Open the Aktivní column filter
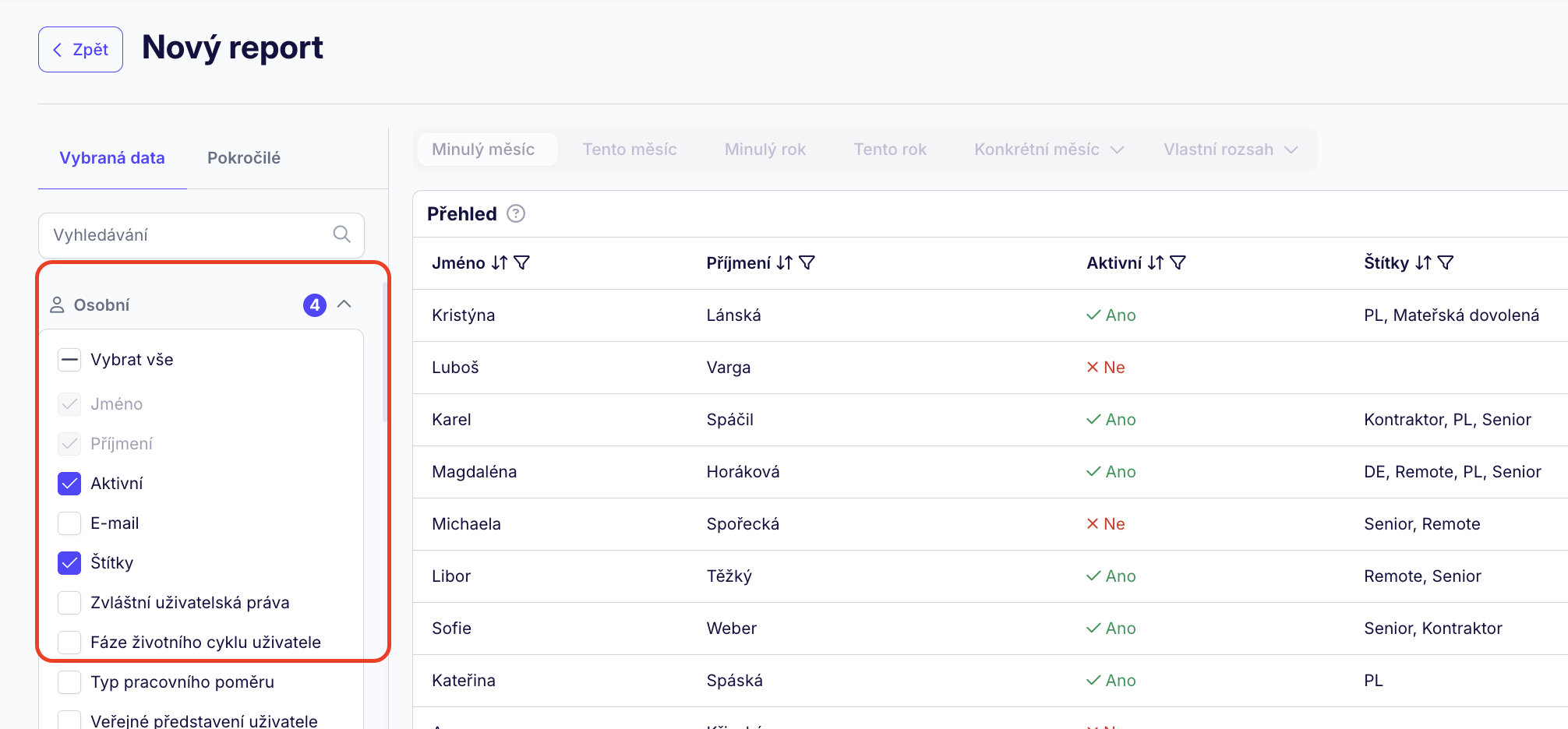 click(x=1178, y=263)
